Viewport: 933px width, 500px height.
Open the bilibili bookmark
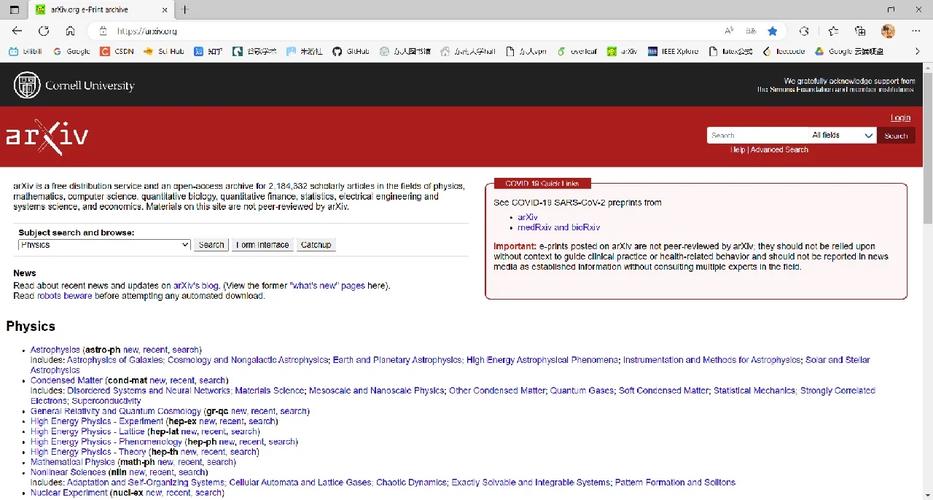click(x=26, y=52)
